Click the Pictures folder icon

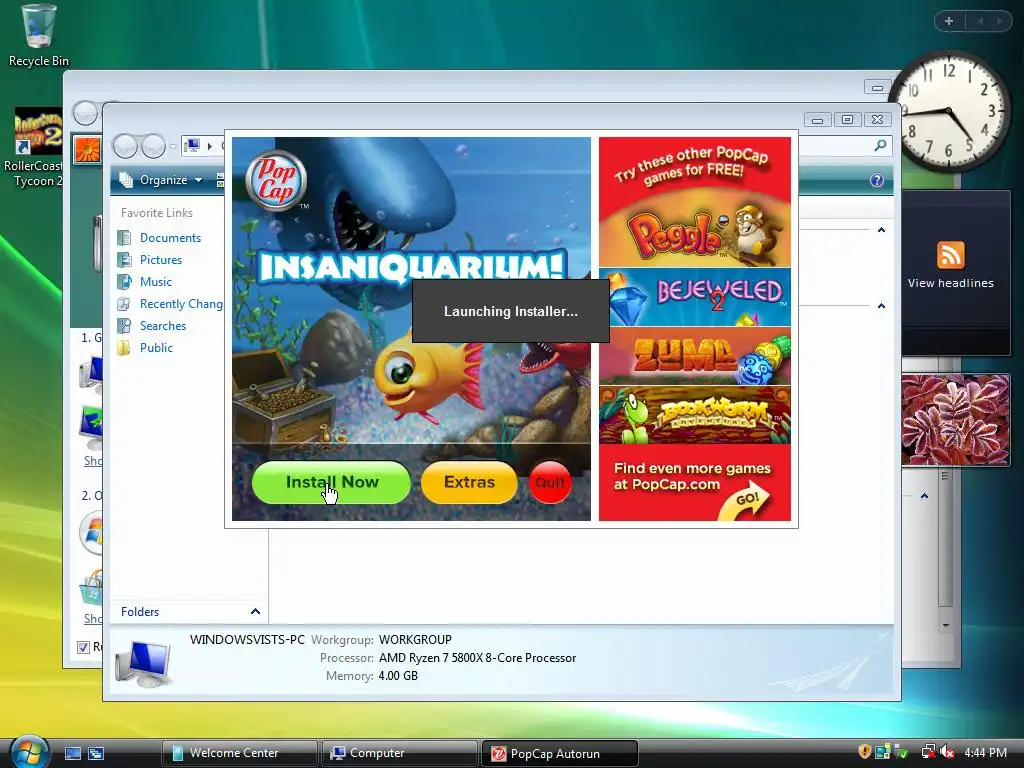124,260
